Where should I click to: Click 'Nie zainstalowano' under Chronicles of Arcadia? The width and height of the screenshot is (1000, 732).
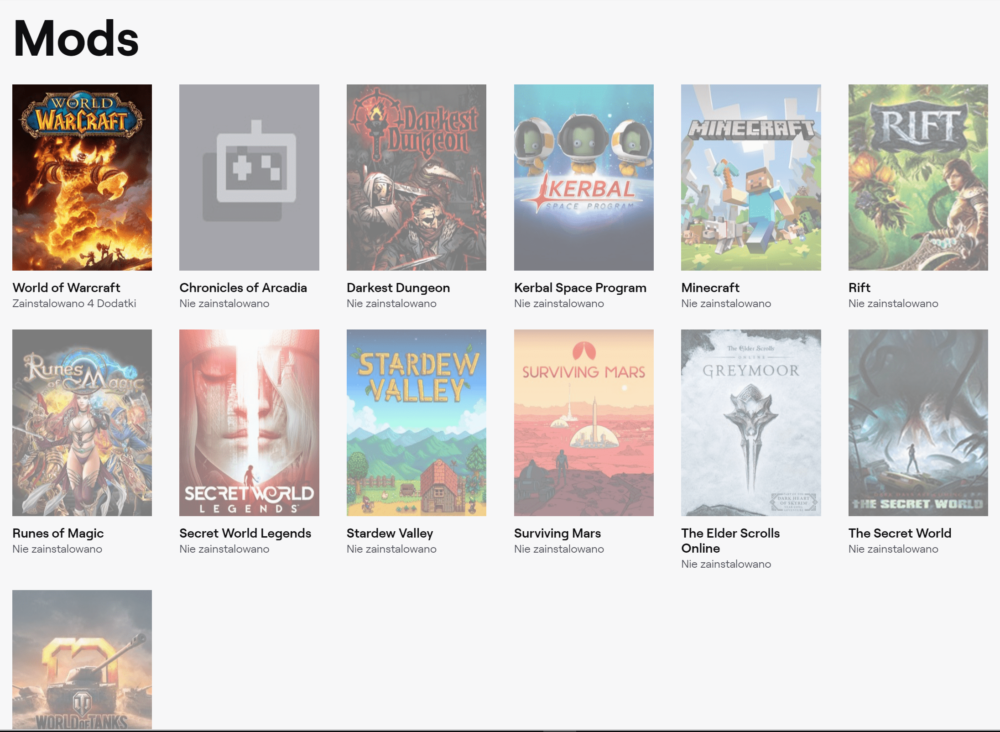coord(224,304)
